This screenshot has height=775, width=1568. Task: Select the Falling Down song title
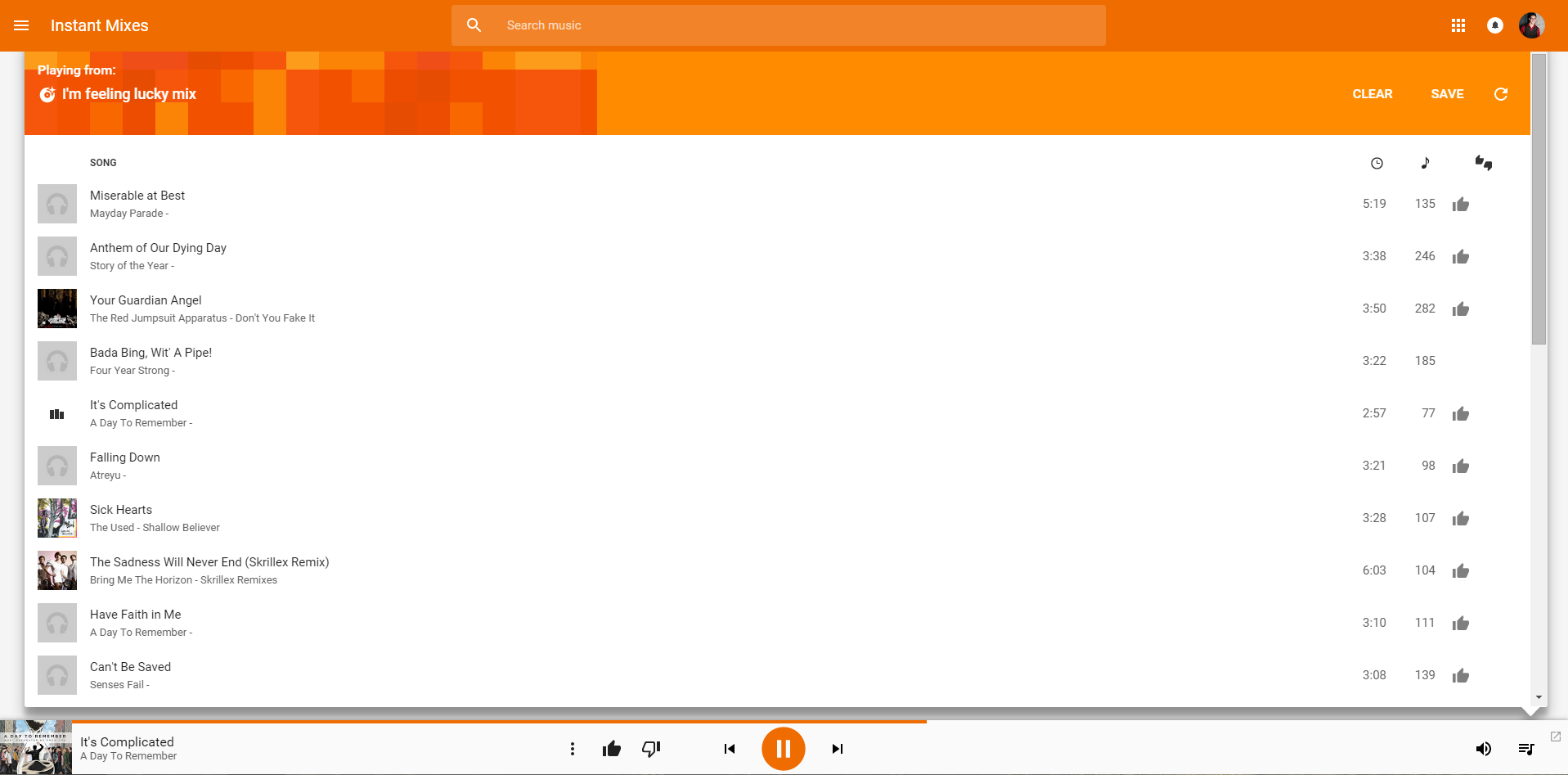pyautogui.click(x=125, y=457)
